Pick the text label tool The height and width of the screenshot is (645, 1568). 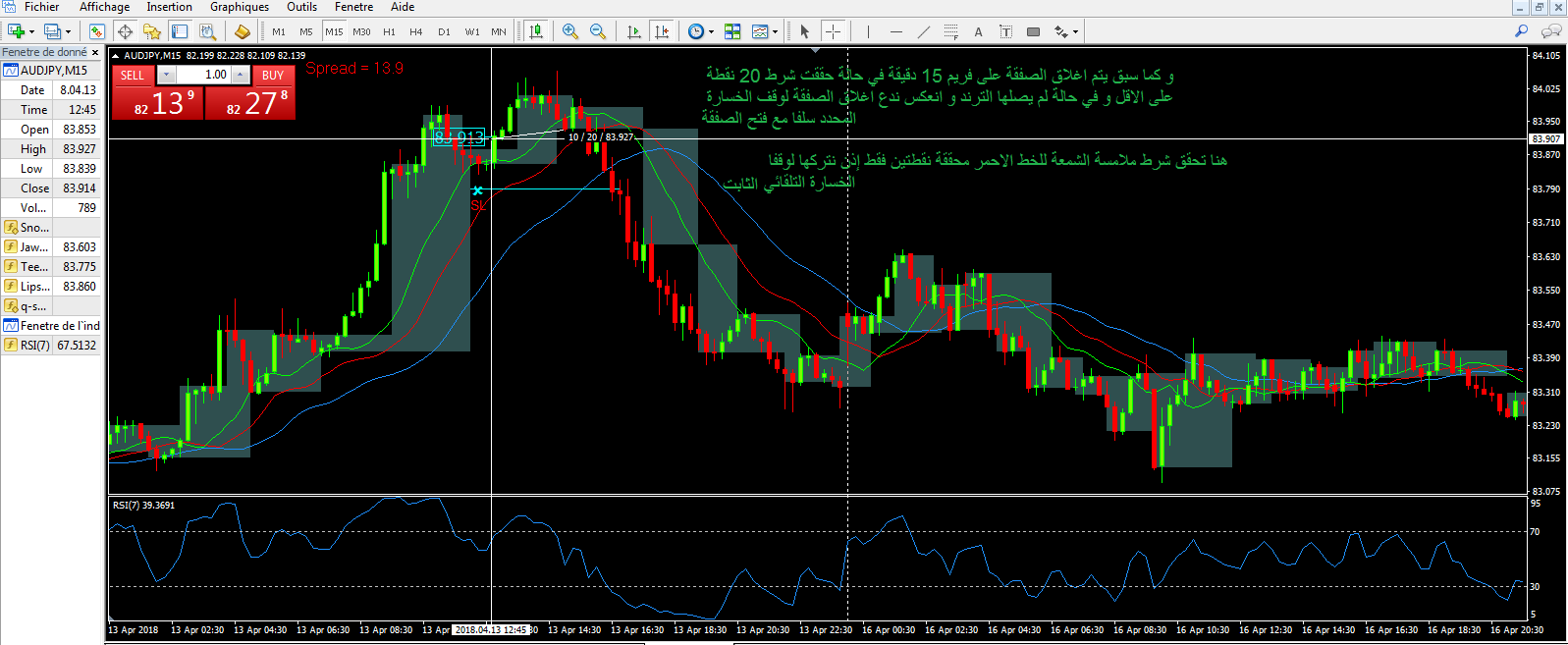coord(978,31)
